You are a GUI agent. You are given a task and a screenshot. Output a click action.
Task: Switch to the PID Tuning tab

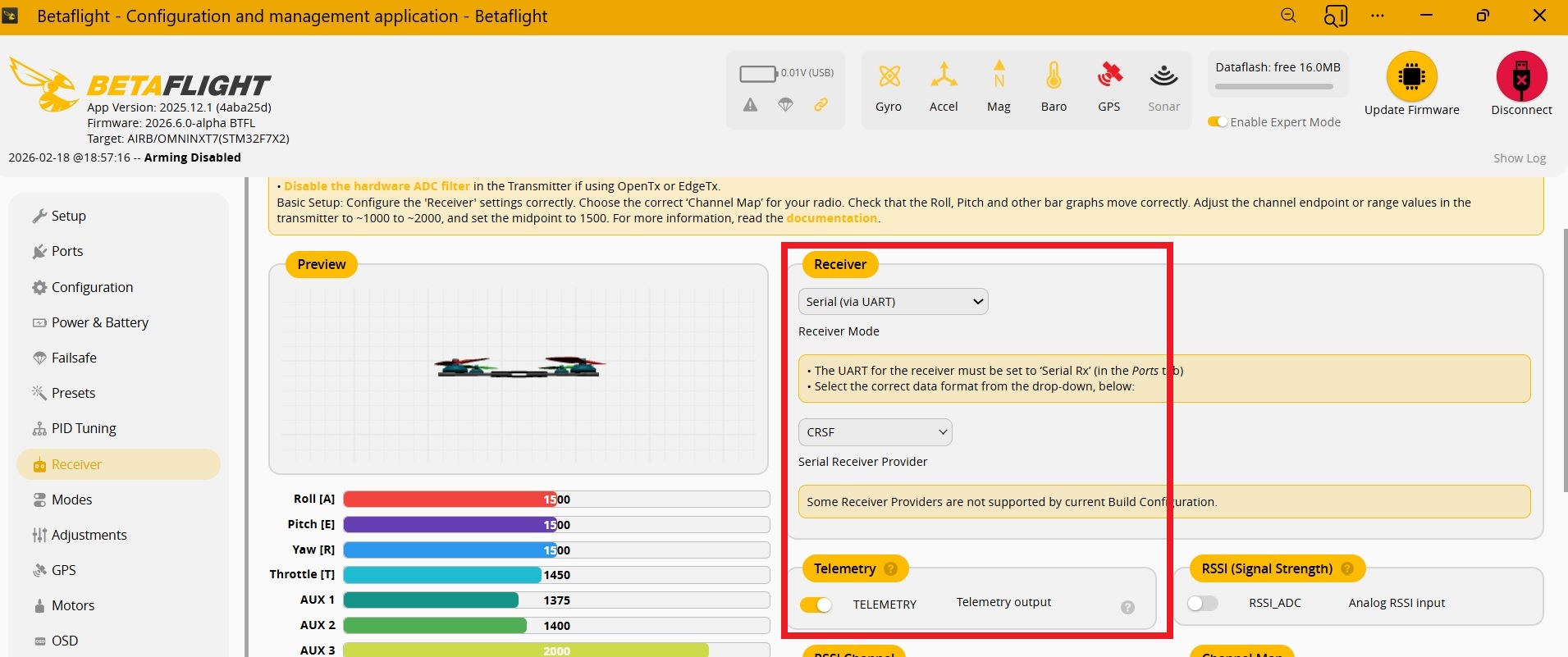(84, 429)
